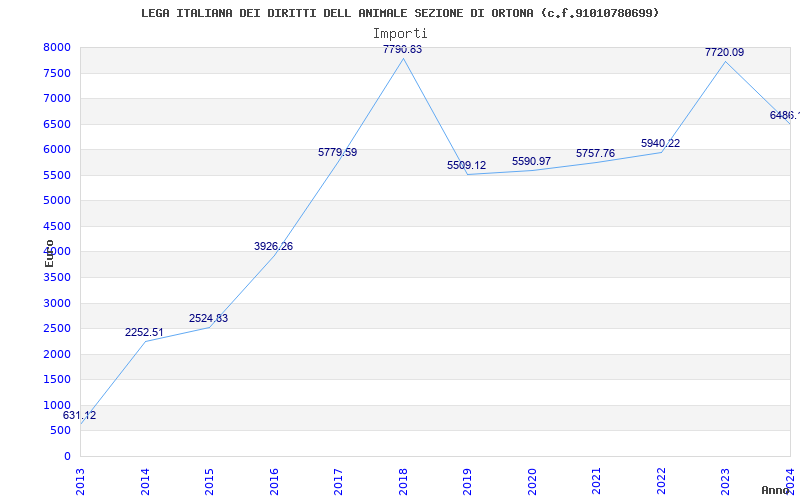Image resolution: width=800 pixels, height=500 pixels.
Task: Click the chart subtitle Importi
Action: 400,34
